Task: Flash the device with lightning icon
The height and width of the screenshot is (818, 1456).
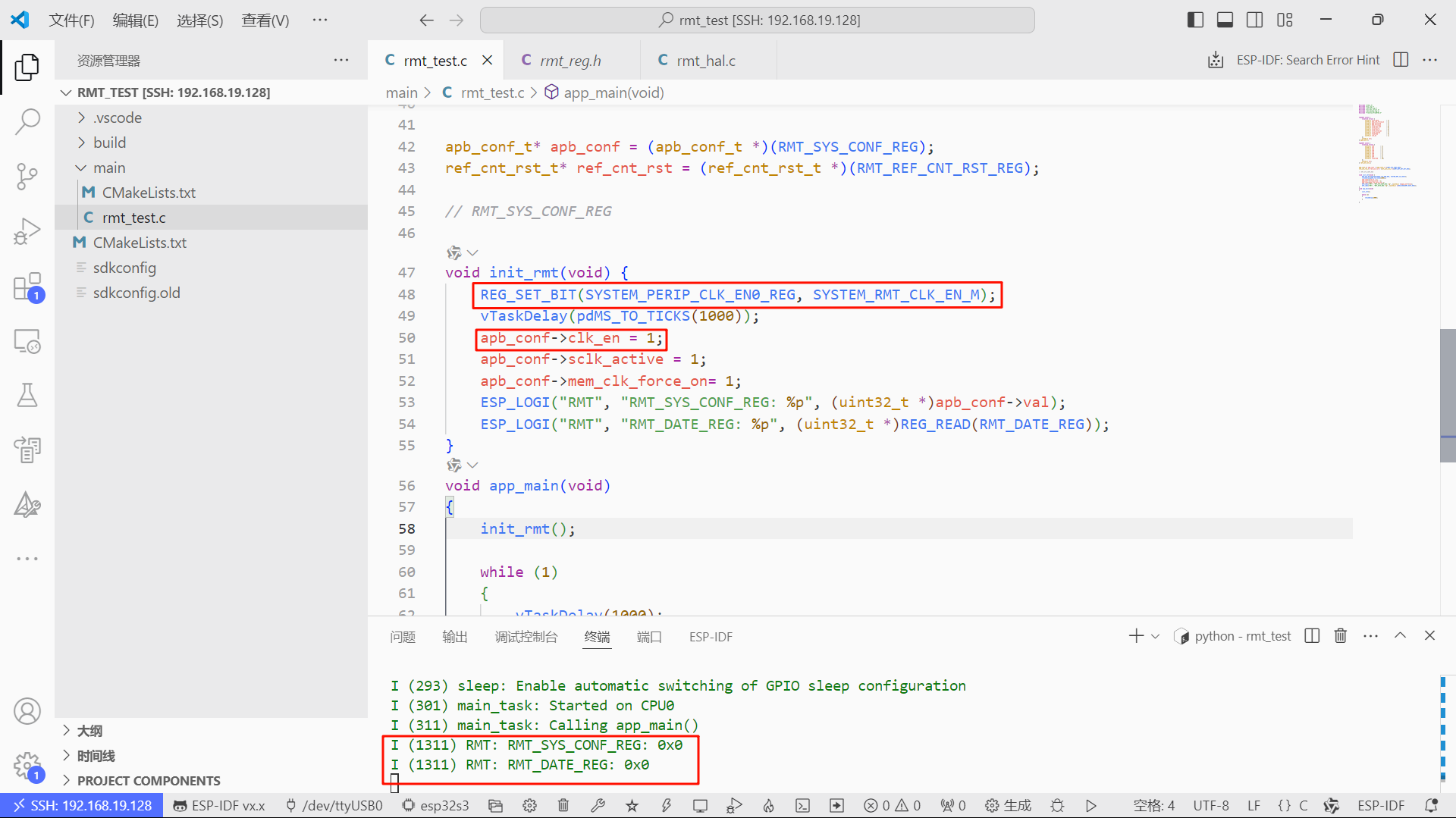Action: coord(666,805)
